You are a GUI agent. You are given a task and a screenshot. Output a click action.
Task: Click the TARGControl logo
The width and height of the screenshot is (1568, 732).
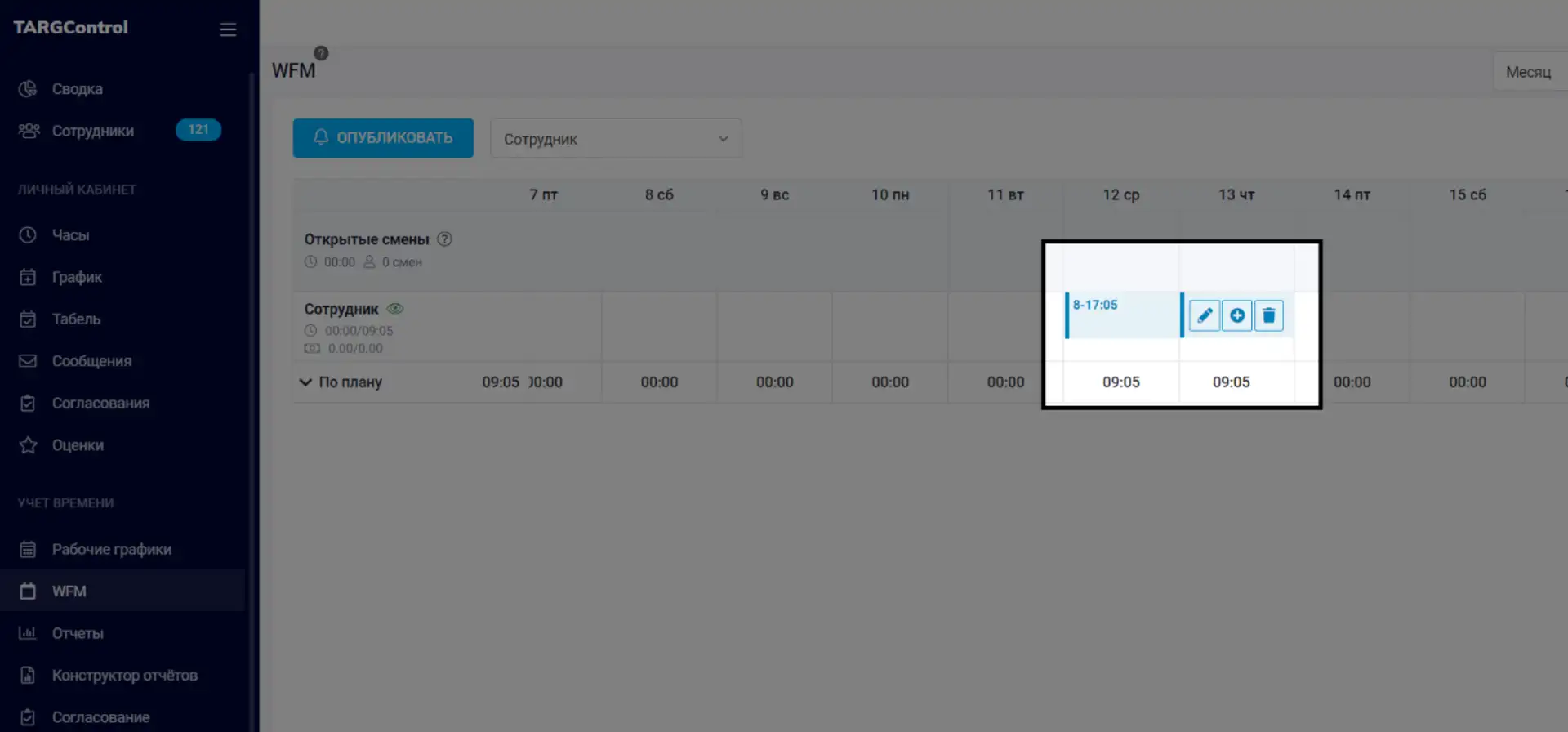pyautogui.click(x=70, y=27)
